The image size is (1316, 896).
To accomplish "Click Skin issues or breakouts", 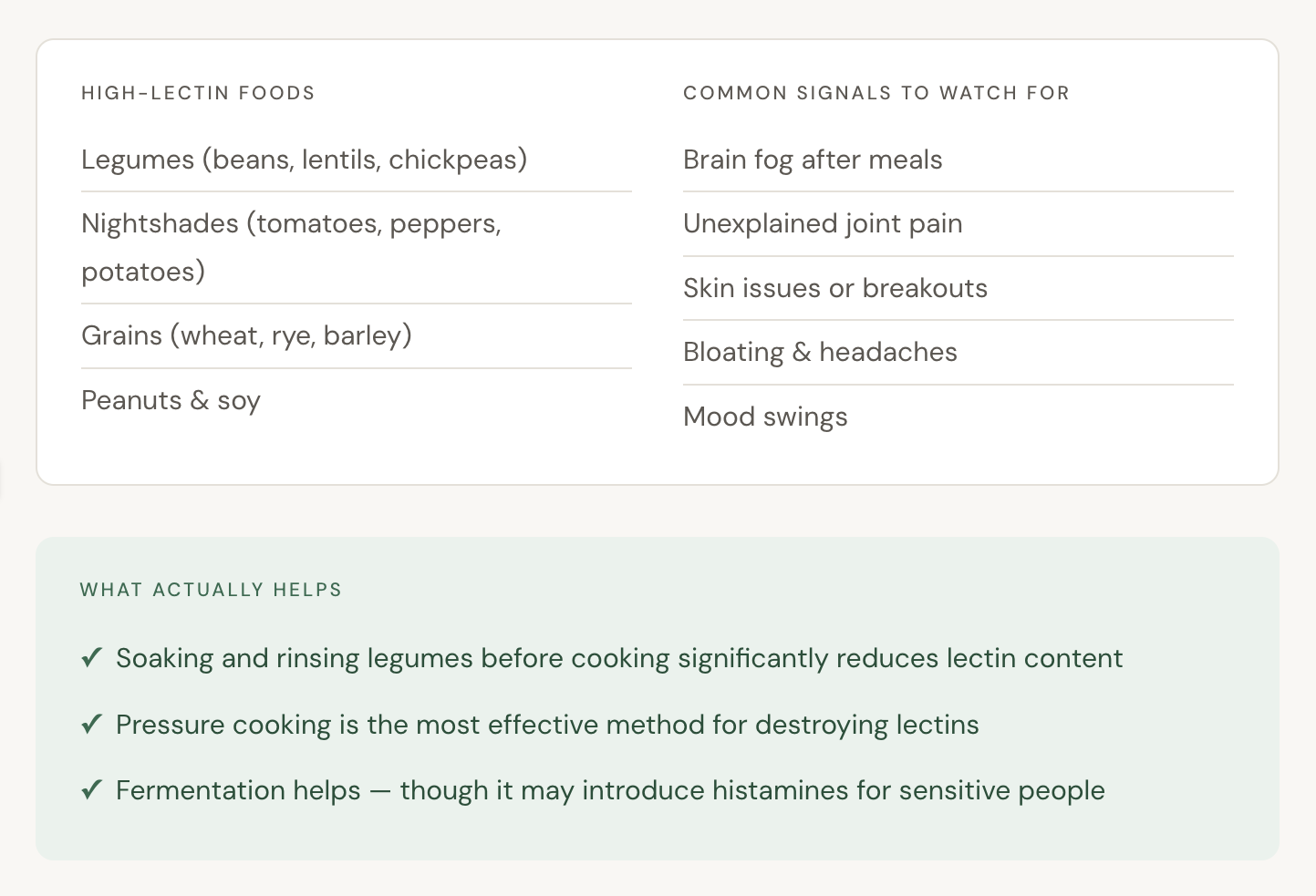I will [x=835, y=288].
